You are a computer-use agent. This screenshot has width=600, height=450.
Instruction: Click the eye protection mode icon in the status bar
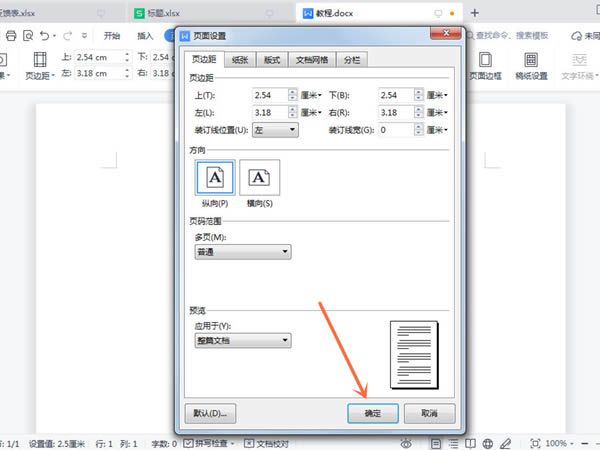pos(406,444)
